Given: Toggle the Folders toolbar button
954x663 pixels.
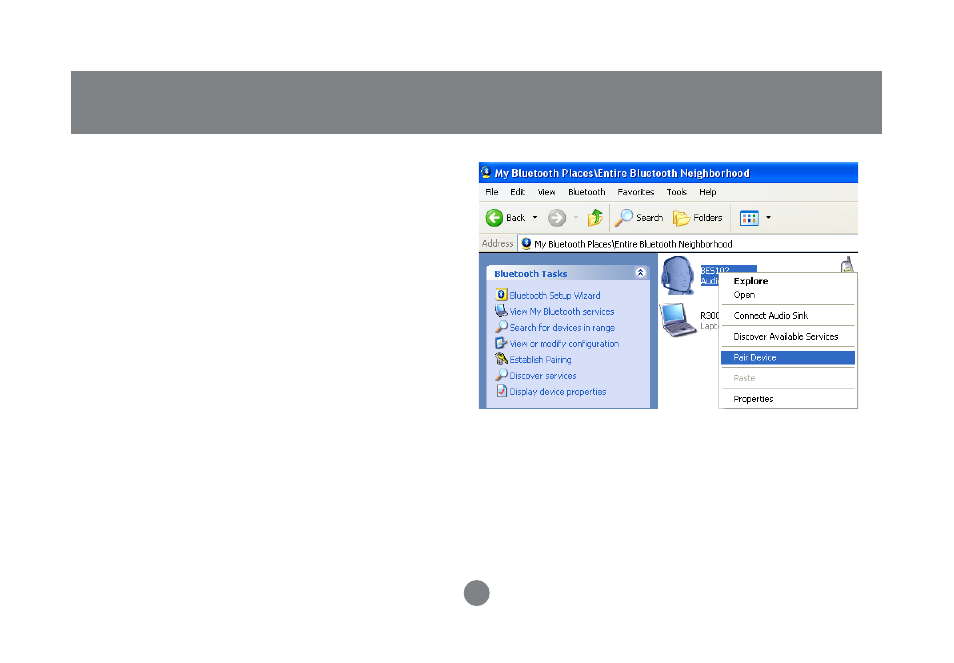Looking at the screenshot, I should [x=698, y=218].
